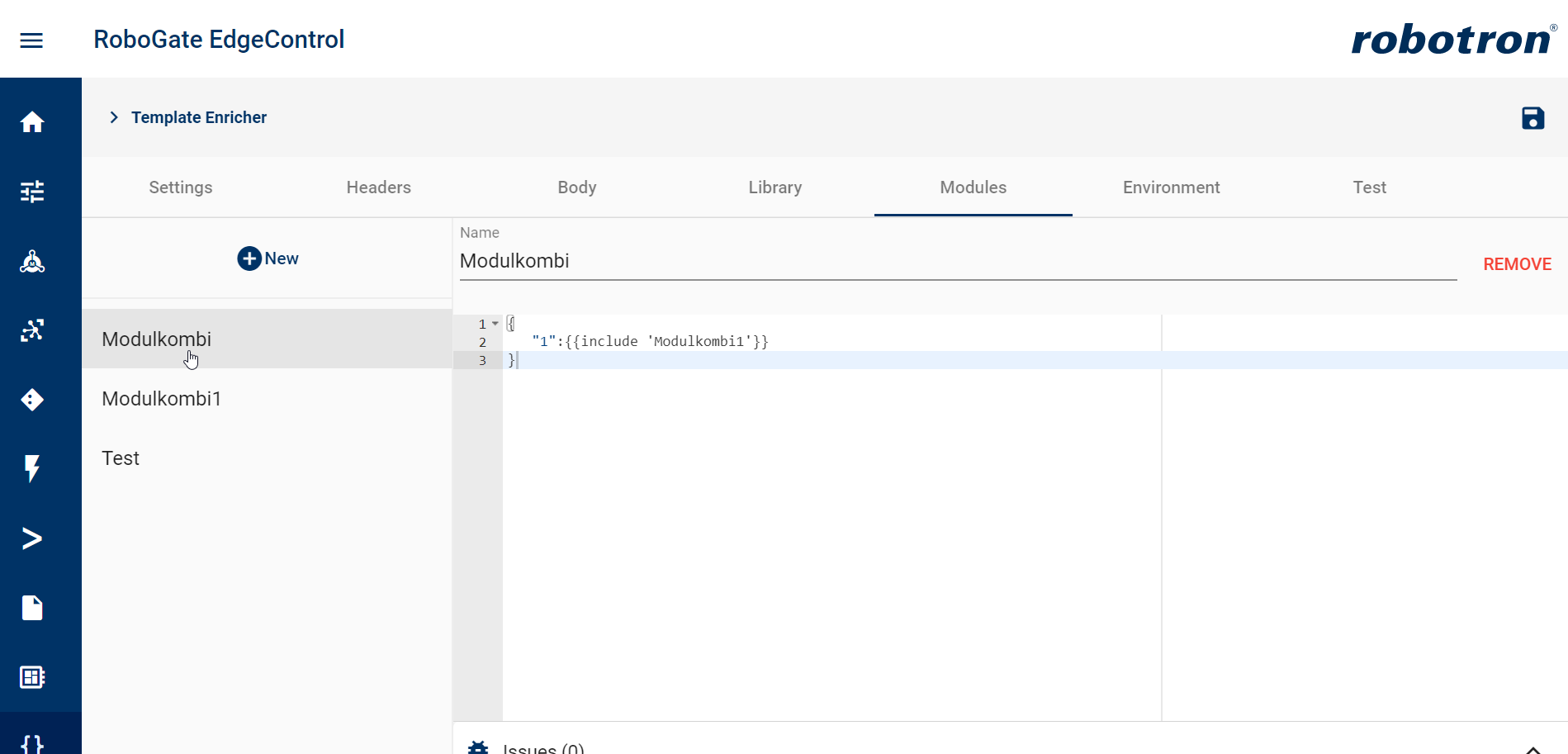Open the hamburger navigation menu
Image resolution: width=1568 pixels, height=754 pixels.
(x=31, y=40)
